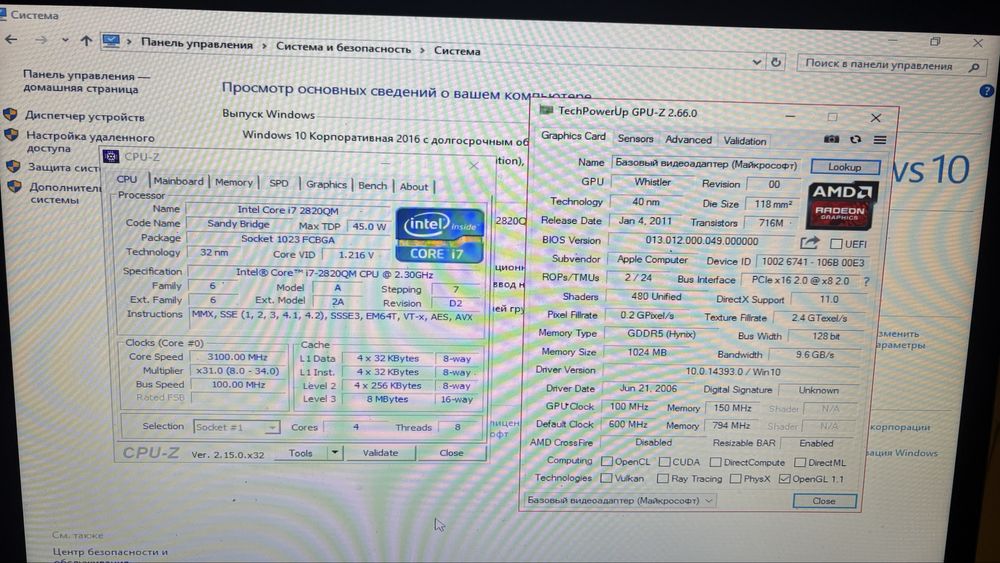This screenshot has width=1000, height=563.
Task: Click the GPU-Z title bar icon
Action: pos(546,110)
